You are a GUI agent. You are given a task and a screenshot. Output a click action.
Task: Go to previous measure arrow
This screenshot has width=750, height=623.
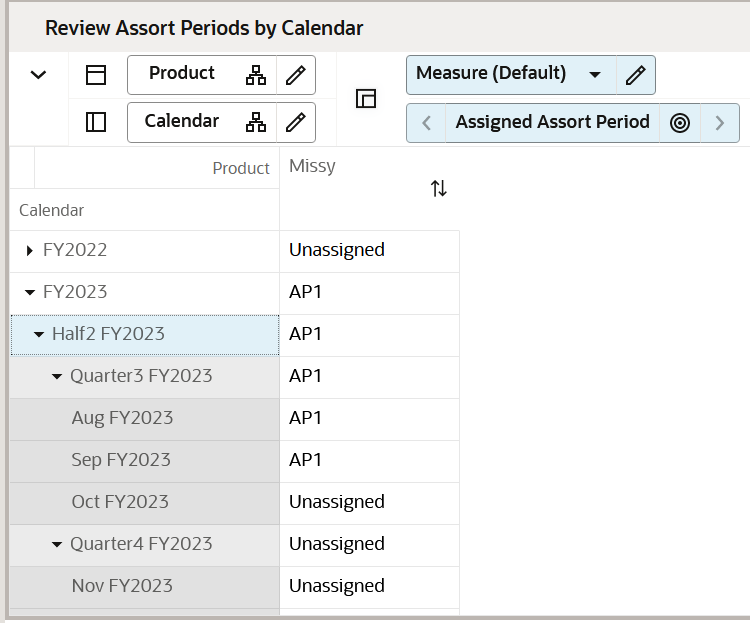click(427, 123)
